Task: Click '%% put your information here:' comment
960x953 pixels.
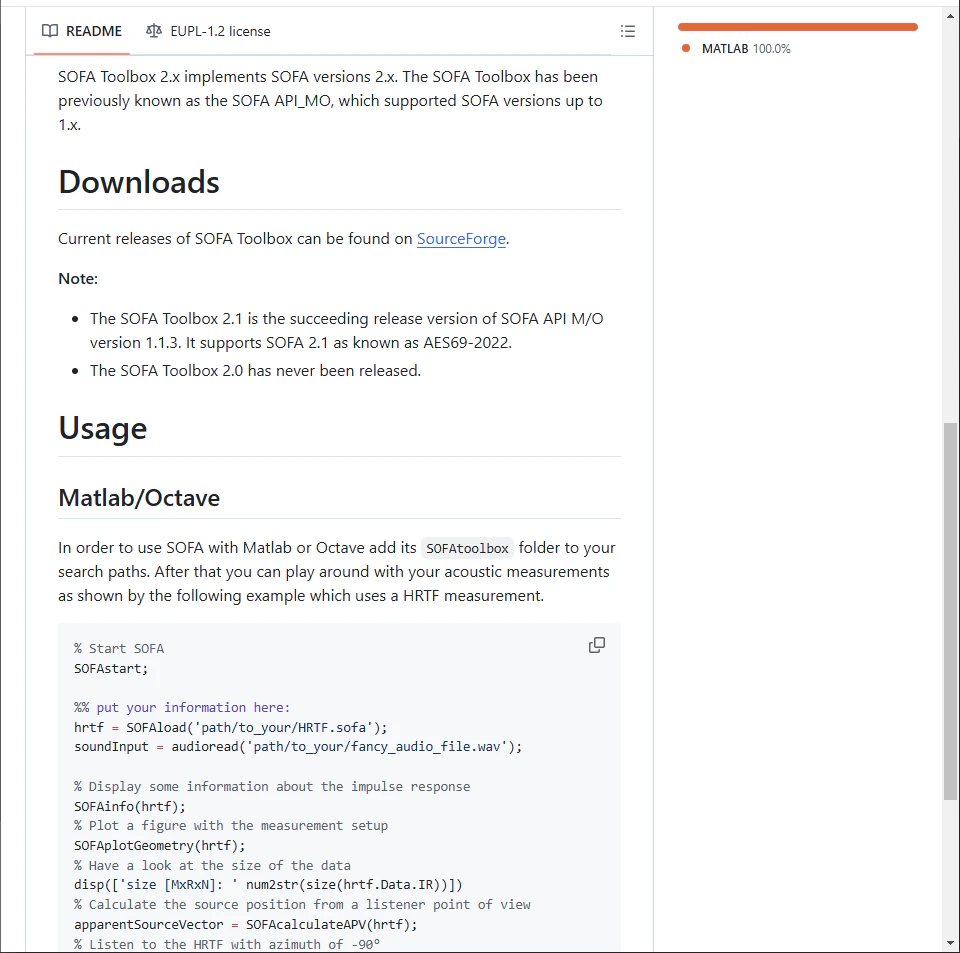Action: [x=182, y=708]
